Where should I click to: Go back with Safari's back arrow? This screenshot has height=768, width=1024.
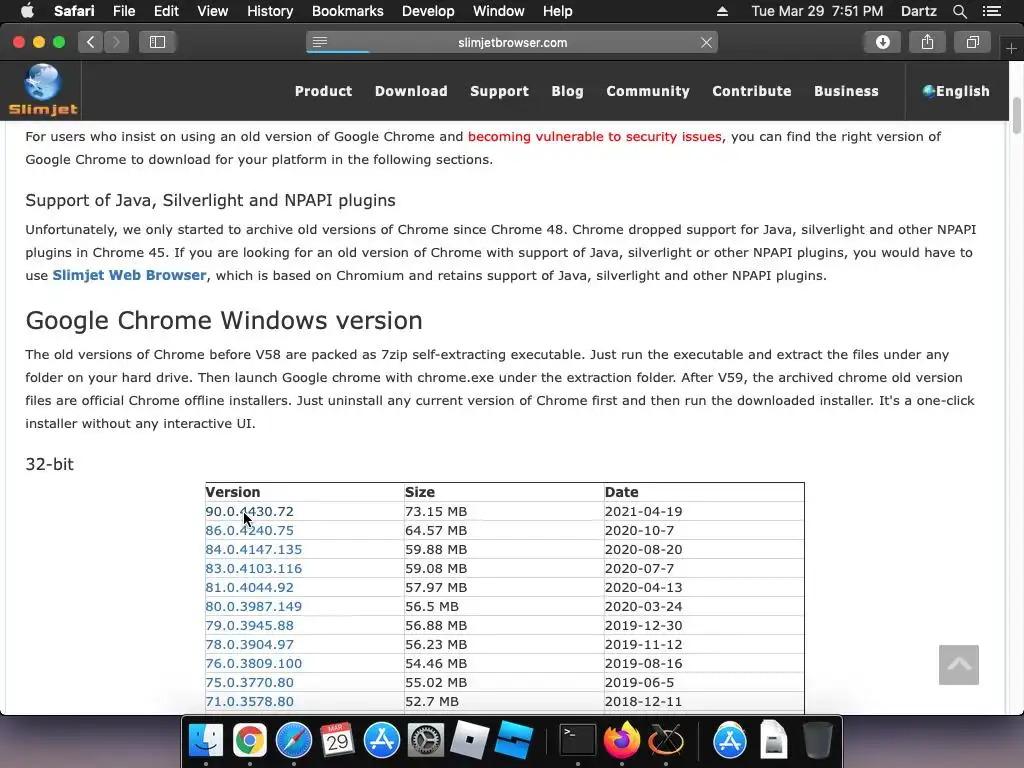91,42
